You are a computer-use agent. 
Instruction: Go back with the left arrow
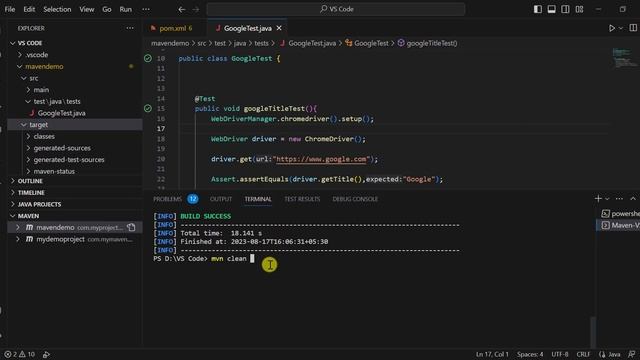[182, 9]
